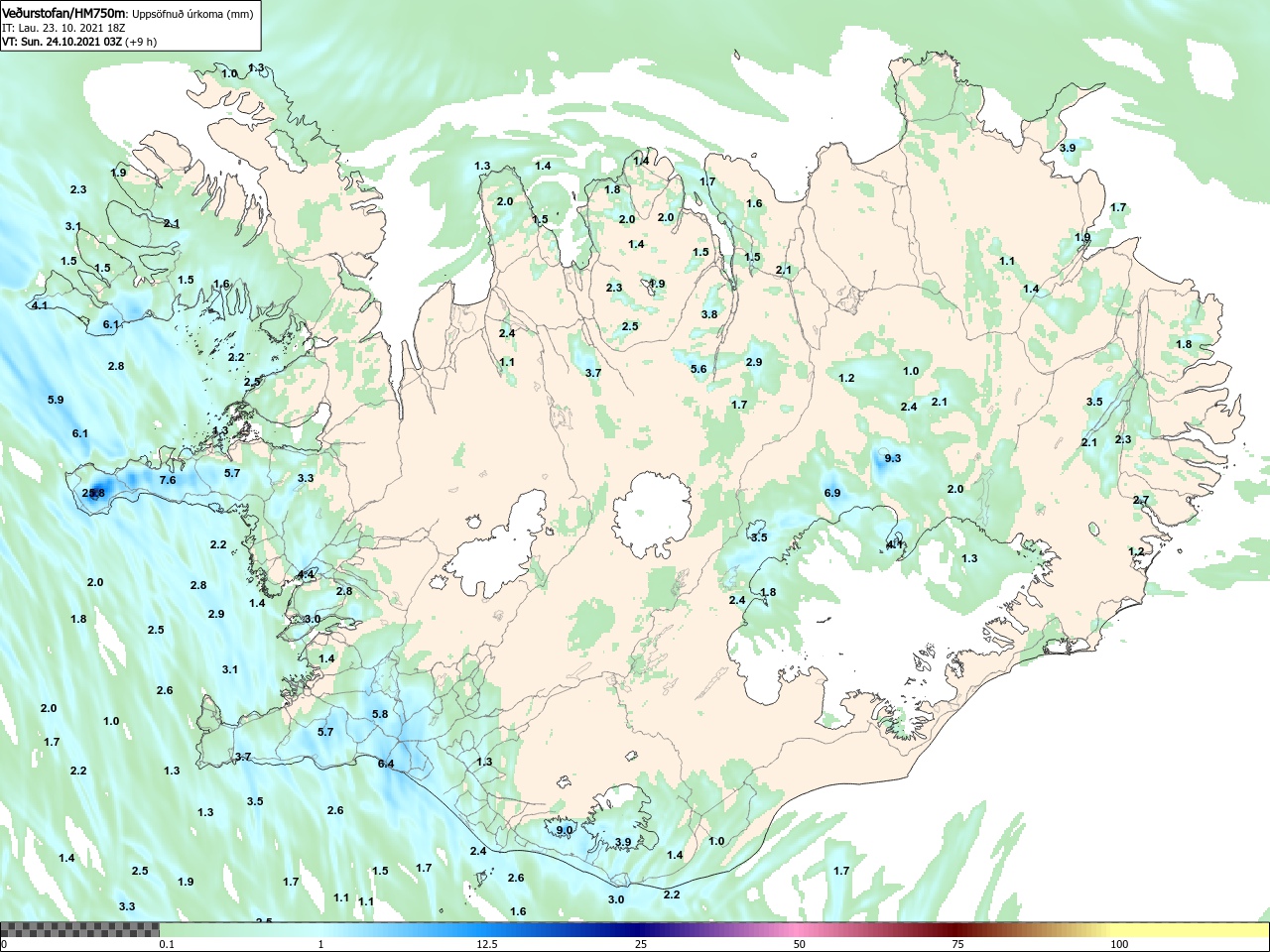Click the 5.9 value over the sea

tap(56, 400)
